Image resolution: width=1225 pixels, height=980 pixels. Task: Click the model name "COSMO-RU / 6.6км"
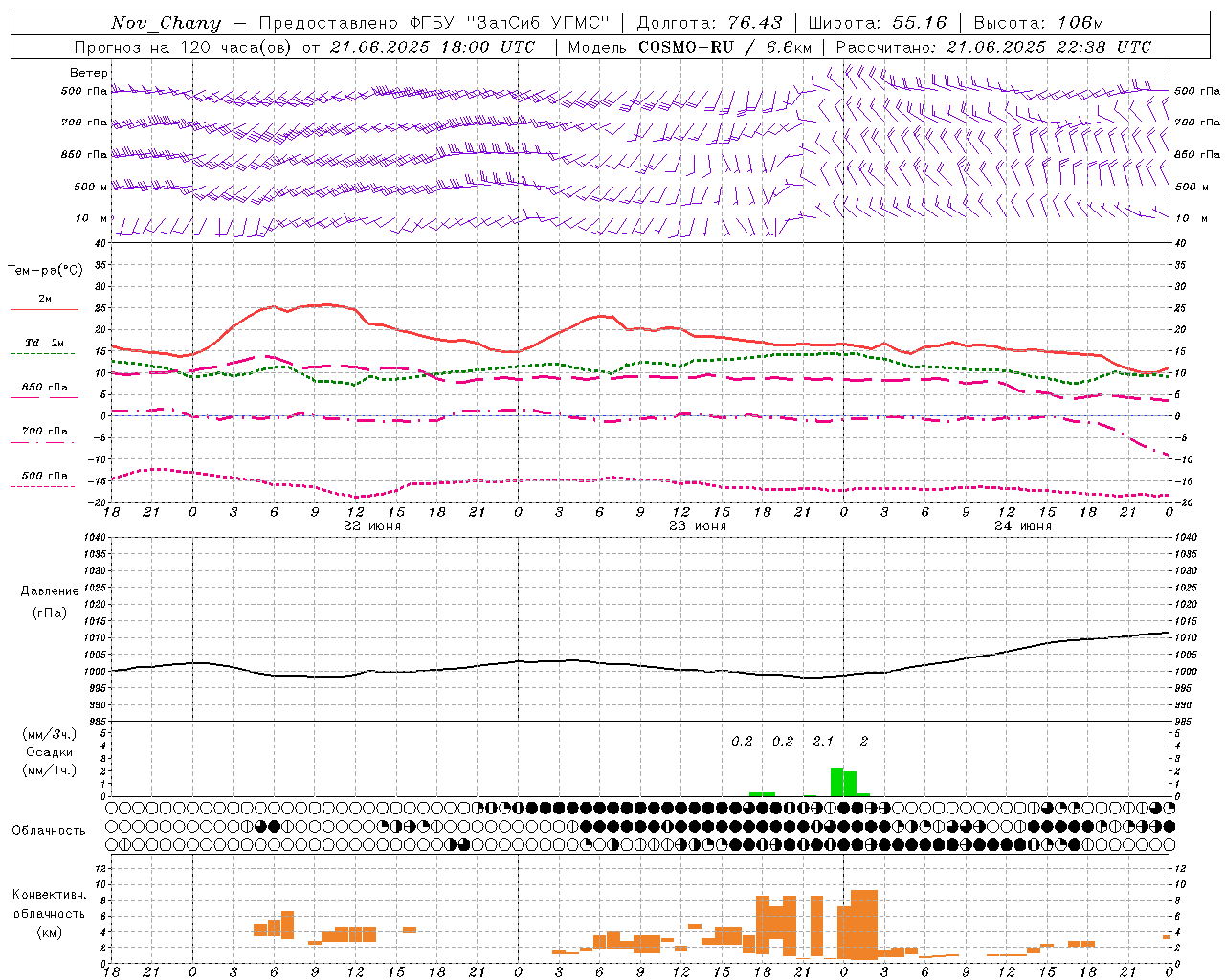click(x=724, y=47)
